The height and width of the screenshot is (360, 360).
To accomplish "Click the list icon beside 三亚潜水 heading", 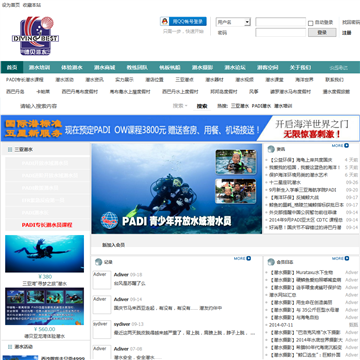I will click(x=10, y=150).
